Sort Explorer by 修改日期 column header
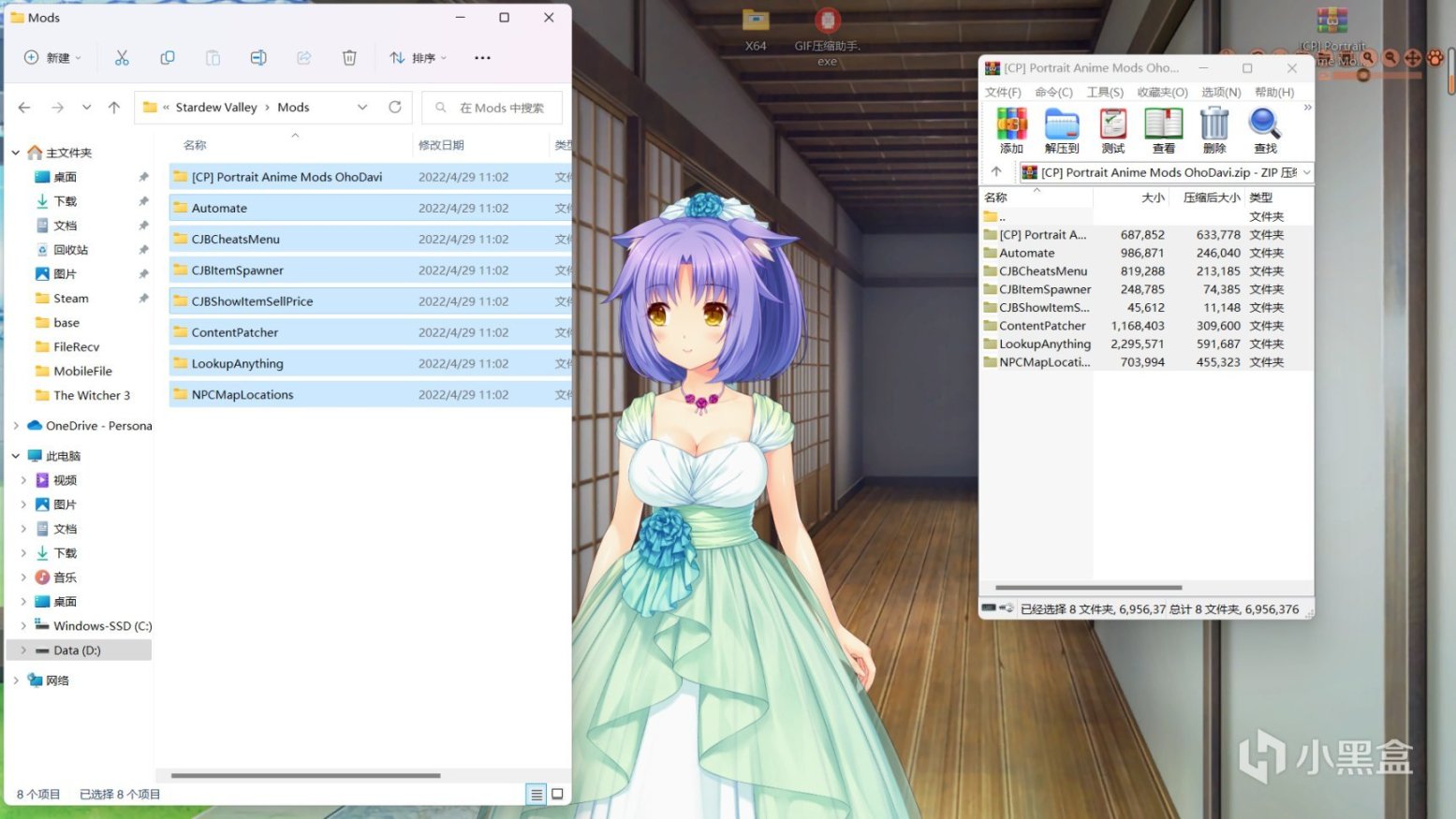Viewport: 1456px width, 819px height. [x=441, y=145]
